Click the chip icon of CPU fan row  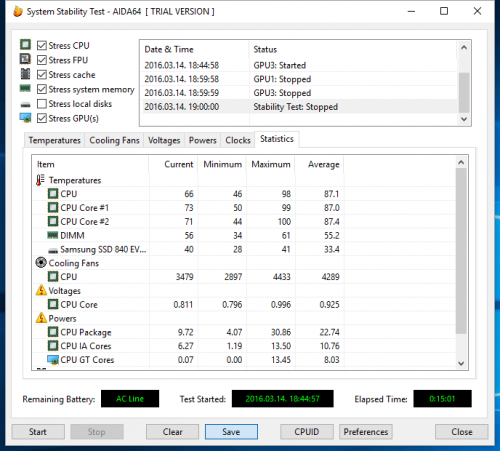click(x=53, y=277)
